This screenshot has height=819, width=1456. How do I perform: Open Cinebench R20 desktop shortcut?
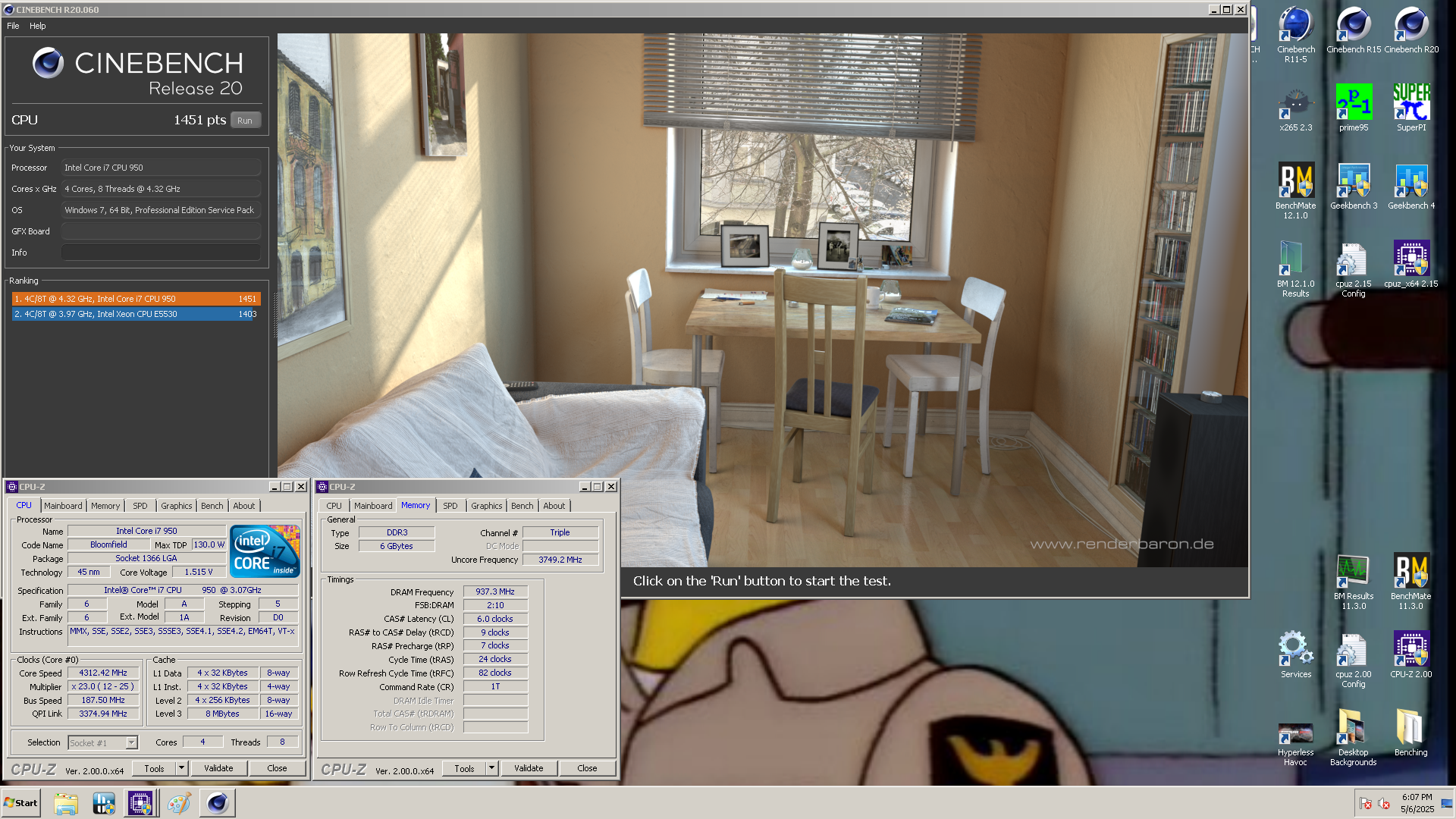click(x=1410, y=30)
